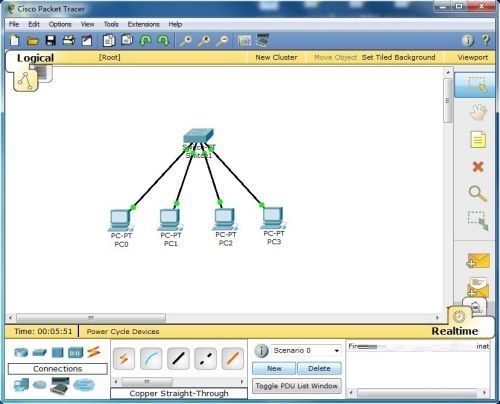Click the Viewport button
The image size is (500, 404).
(473, 57)
